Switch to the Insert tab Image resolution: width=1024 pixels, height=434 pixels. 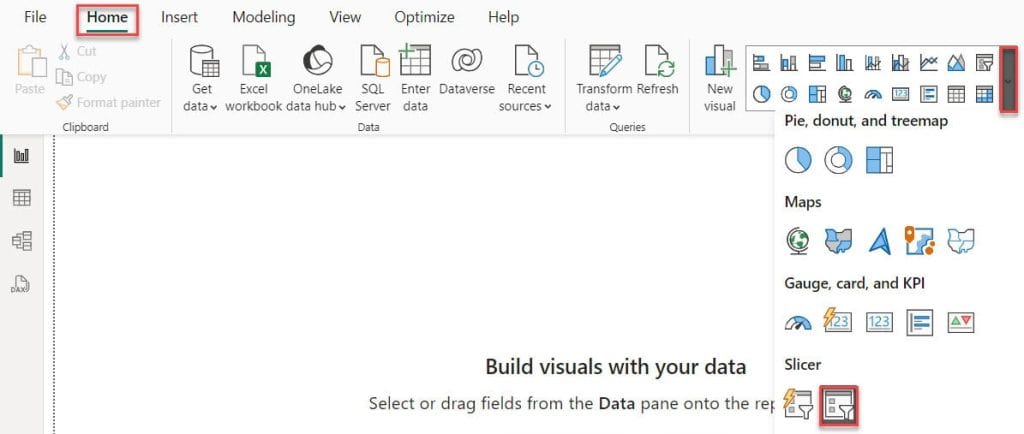(x=180, y=18)
